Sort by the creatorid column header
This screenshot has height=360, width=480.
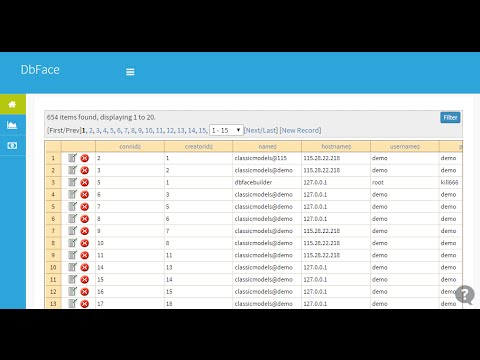[x=199, y=146]
